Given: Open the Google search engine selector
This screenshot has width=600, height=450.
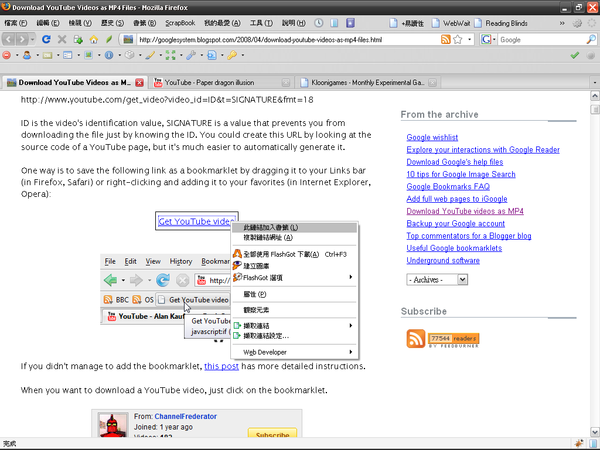Looking at the screenshot, I should point(488,39).
